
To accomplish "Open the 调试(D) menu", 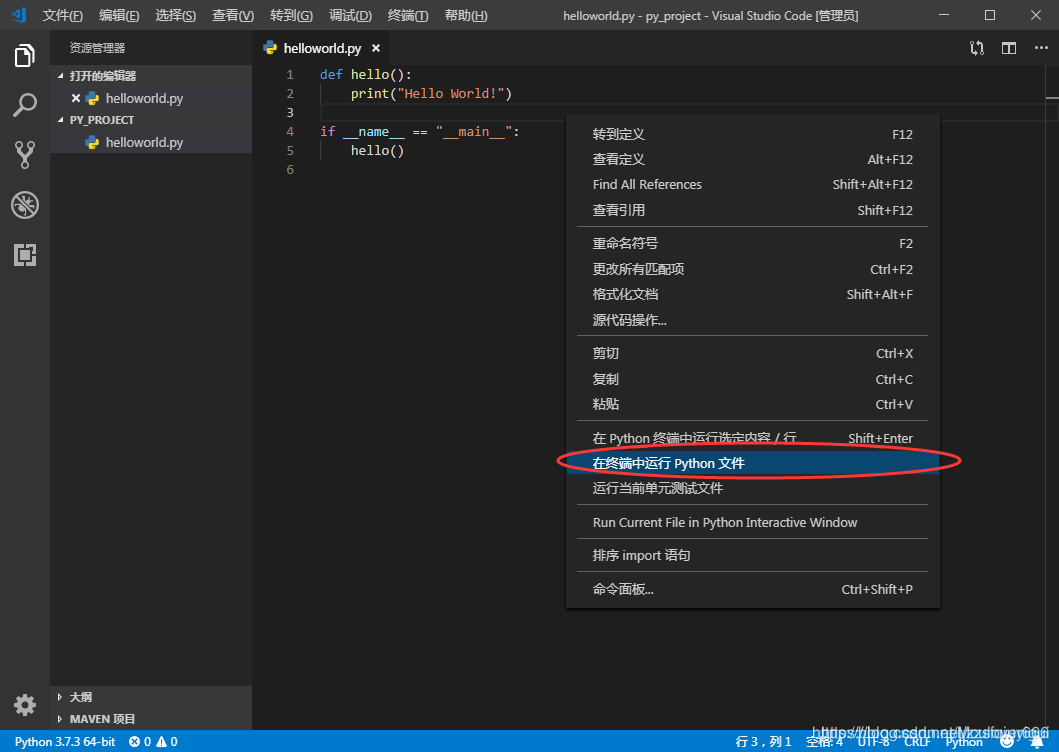I will tap(350, 15).
